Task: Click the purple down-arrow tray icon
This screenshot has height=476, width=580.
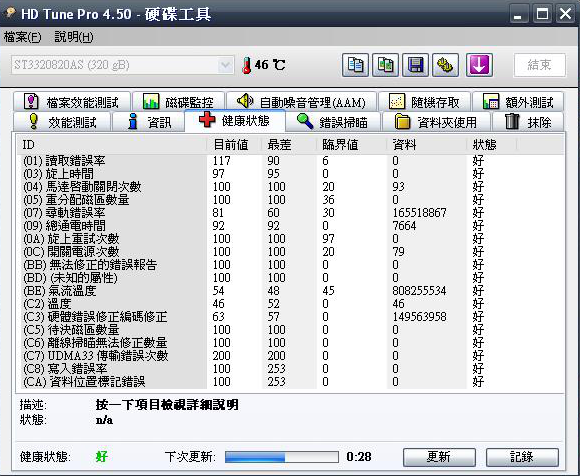Action: [x=479, y=65]
